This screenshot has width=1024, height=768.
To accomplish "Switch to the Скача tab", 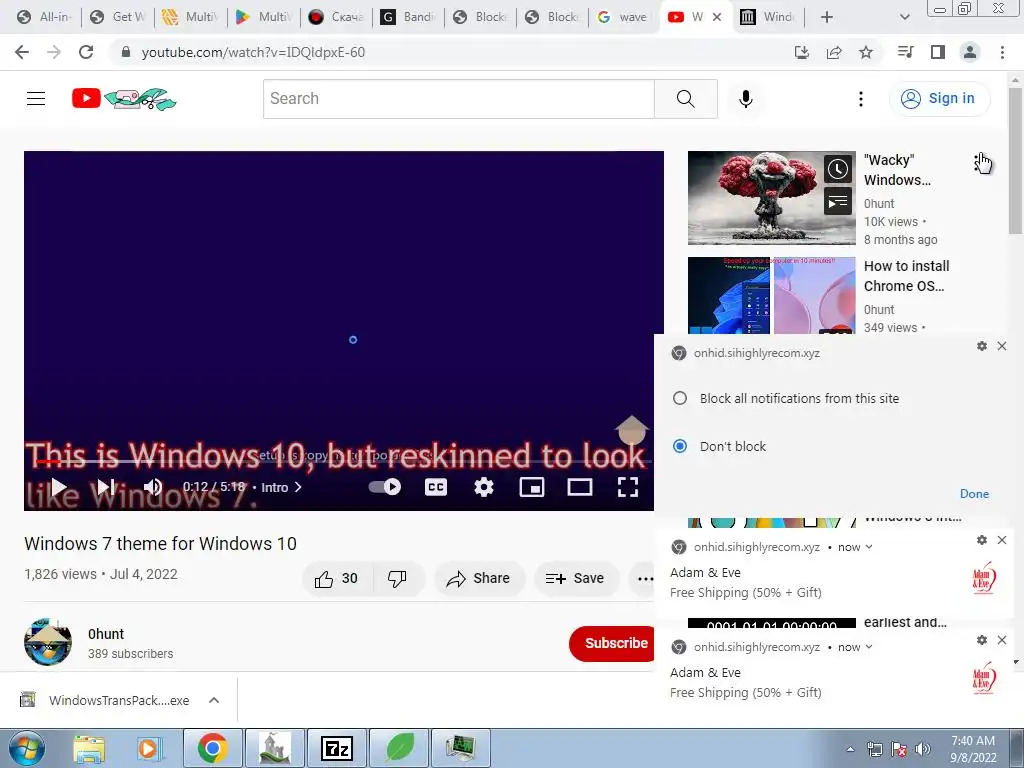I will point(336,17).
